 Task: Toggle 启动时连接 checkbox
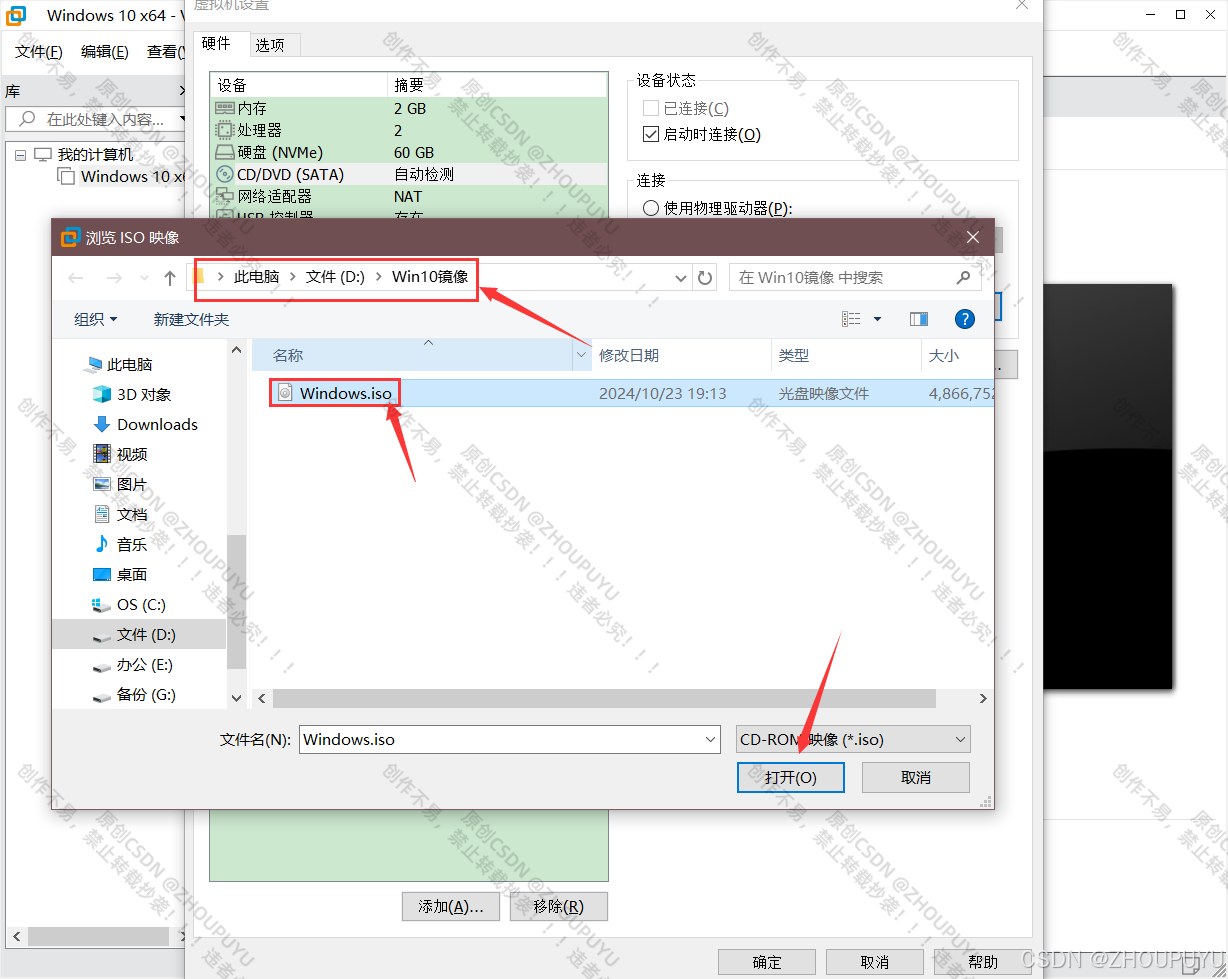tap(651, 134)
